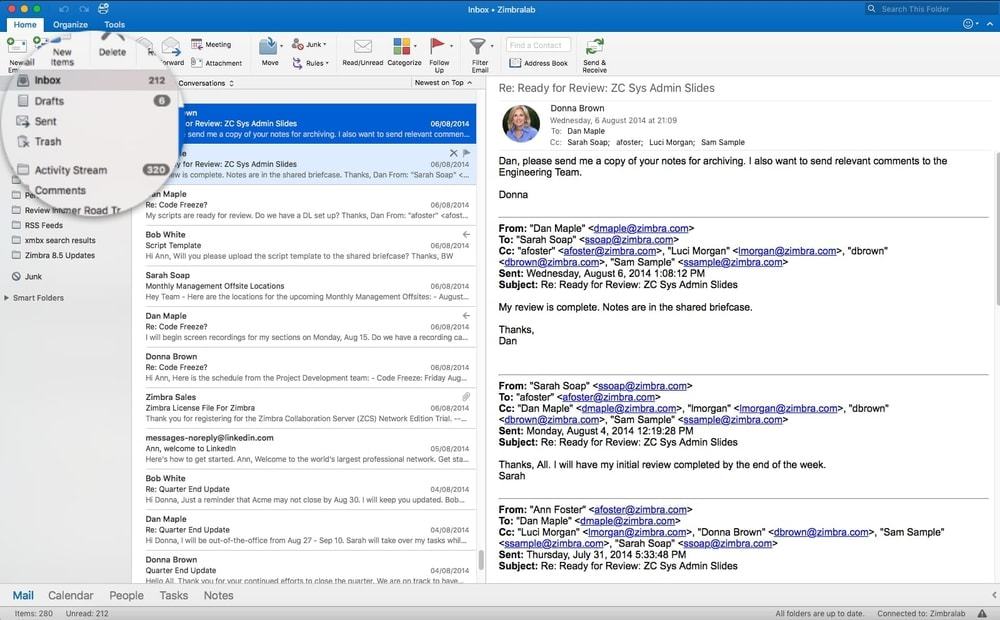The image size is (1000, 620).
Task: Switch to the Tasks view
Action: click(x=173, y=595)
